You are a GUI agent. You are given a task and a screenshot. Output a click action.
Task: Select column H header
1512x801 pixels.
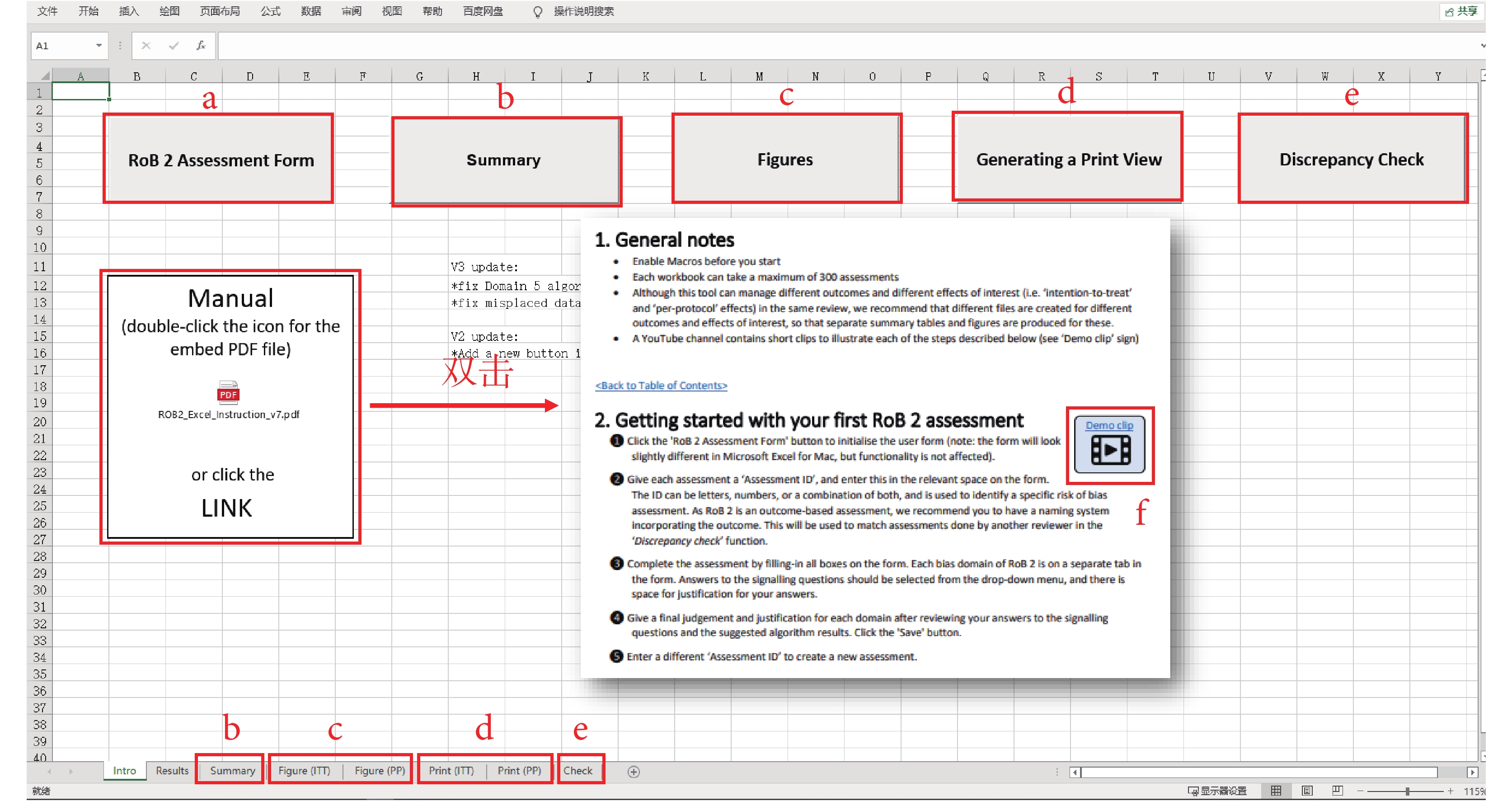click(x=476, y=76)
